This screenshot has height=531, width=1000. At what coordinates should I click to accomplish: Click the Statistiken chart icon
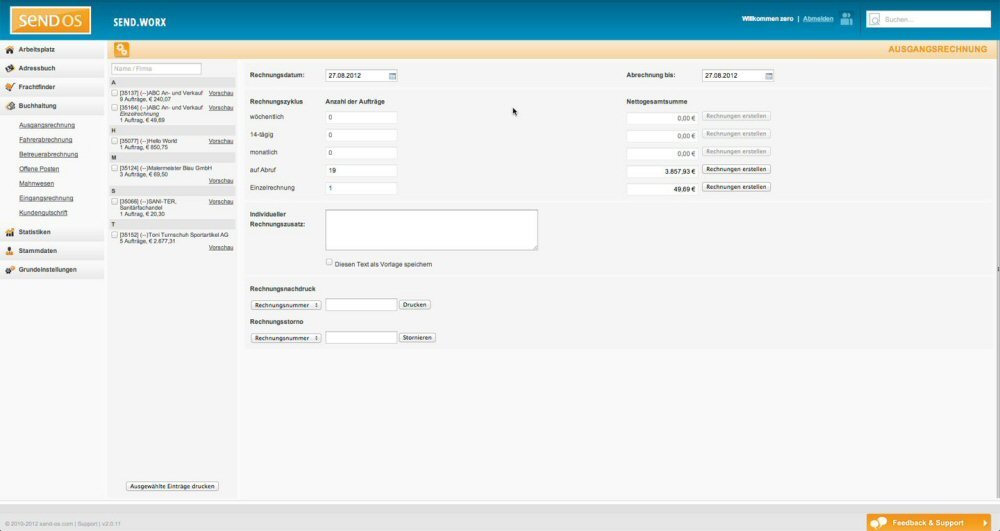[9, 233]
